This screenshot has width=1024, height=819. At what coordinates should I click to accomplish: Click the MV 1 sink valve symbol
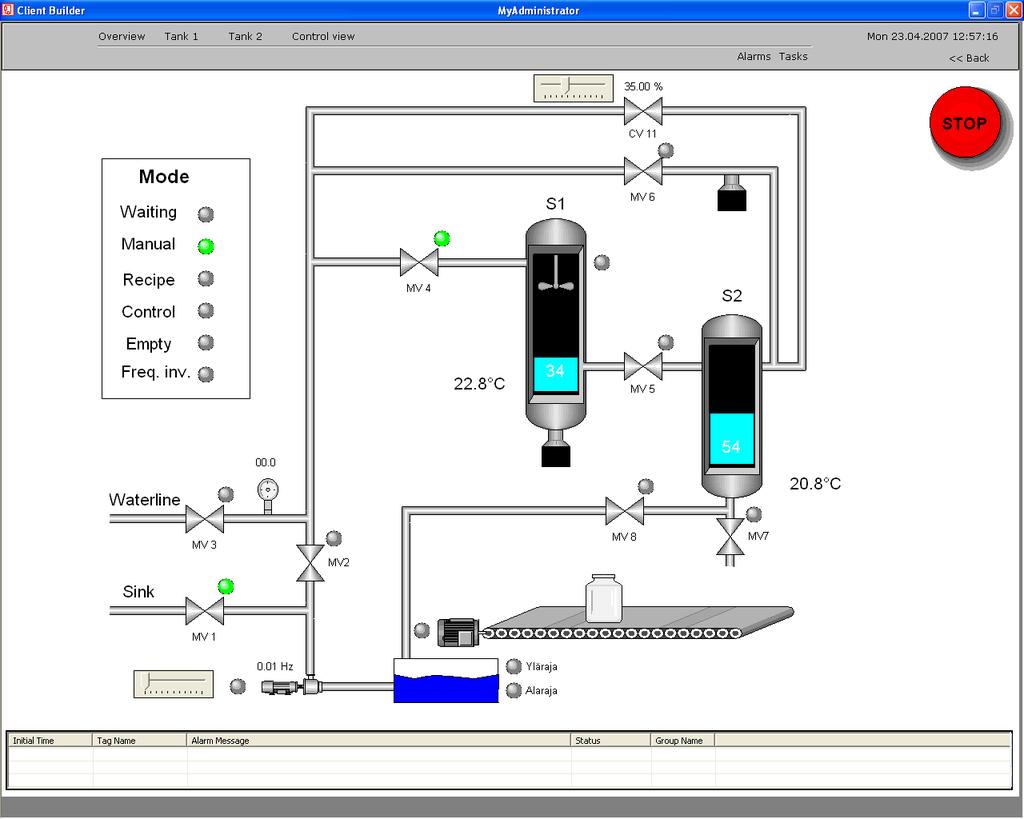tap(204, 611)
